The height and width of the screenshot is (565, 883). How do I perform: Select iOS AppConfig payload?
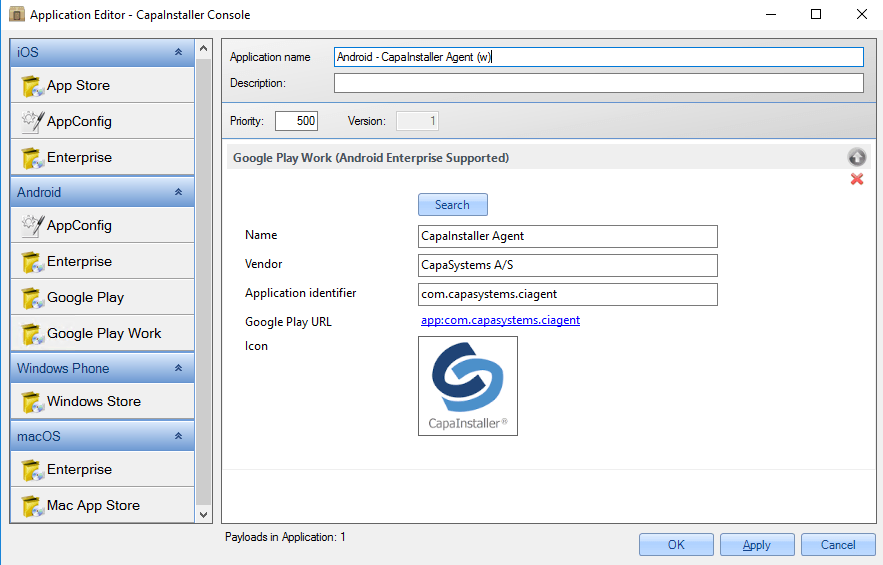click(102, 122)
